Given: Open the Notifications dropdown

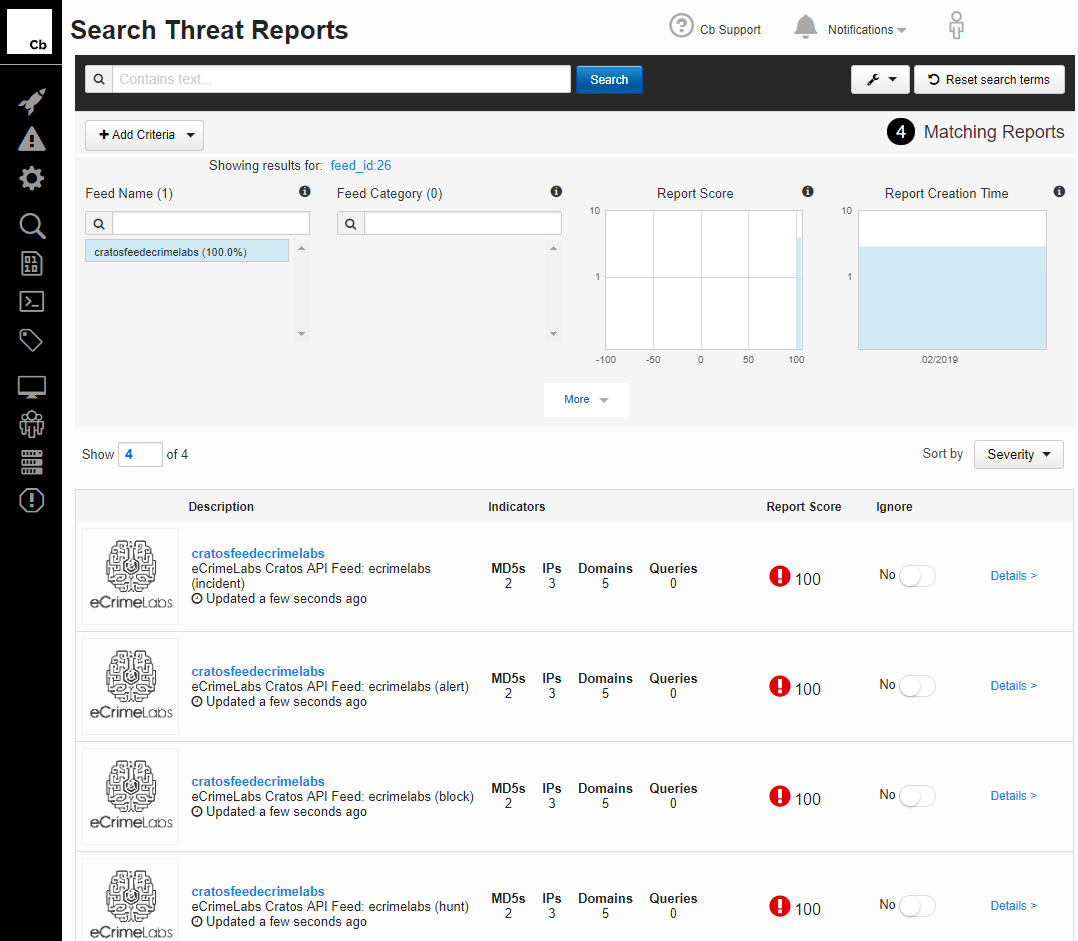Looking at the screenshot, I should click(867, 30).
